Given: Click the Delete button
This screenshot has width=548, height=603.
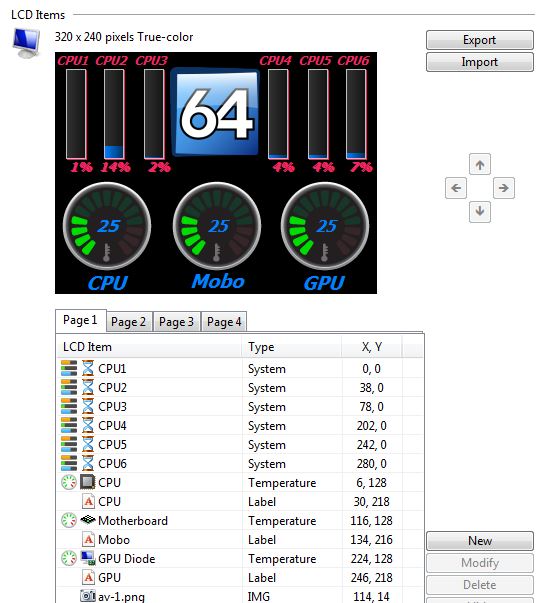Looking at the screenshot, I should coord(480,585).
